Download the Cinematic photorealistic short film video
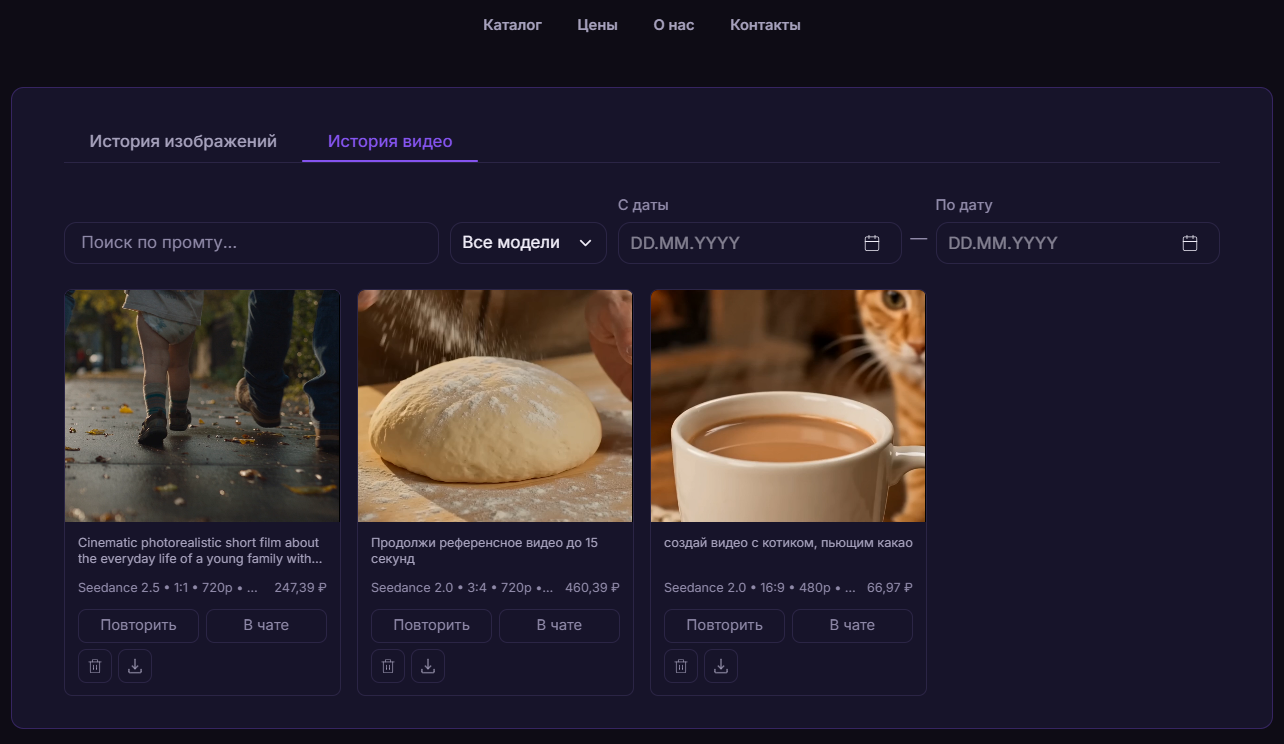This screenshot has width=1284, height=744. [x=135, y=666]
